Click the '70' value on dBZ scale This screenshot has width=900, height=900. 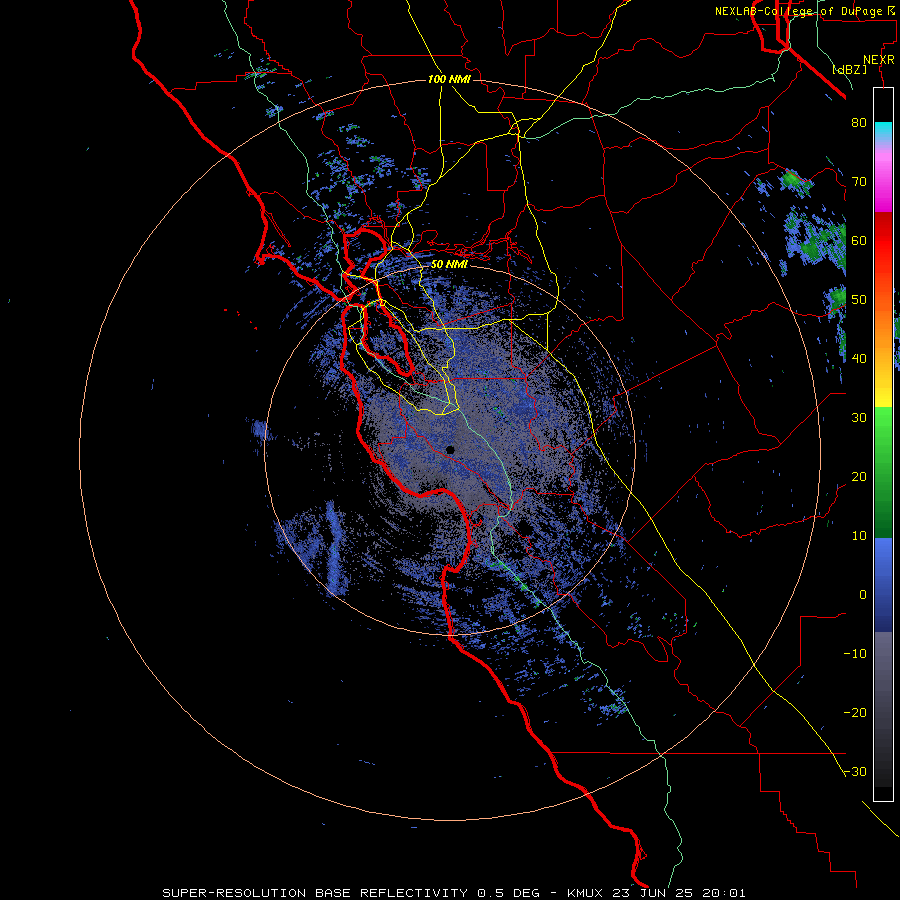pos(859,181)
